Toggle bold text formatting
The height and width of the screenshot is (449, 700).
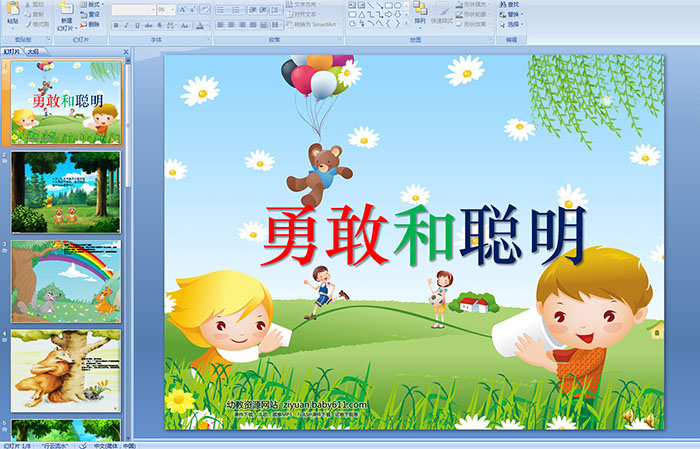coord(115,24)
